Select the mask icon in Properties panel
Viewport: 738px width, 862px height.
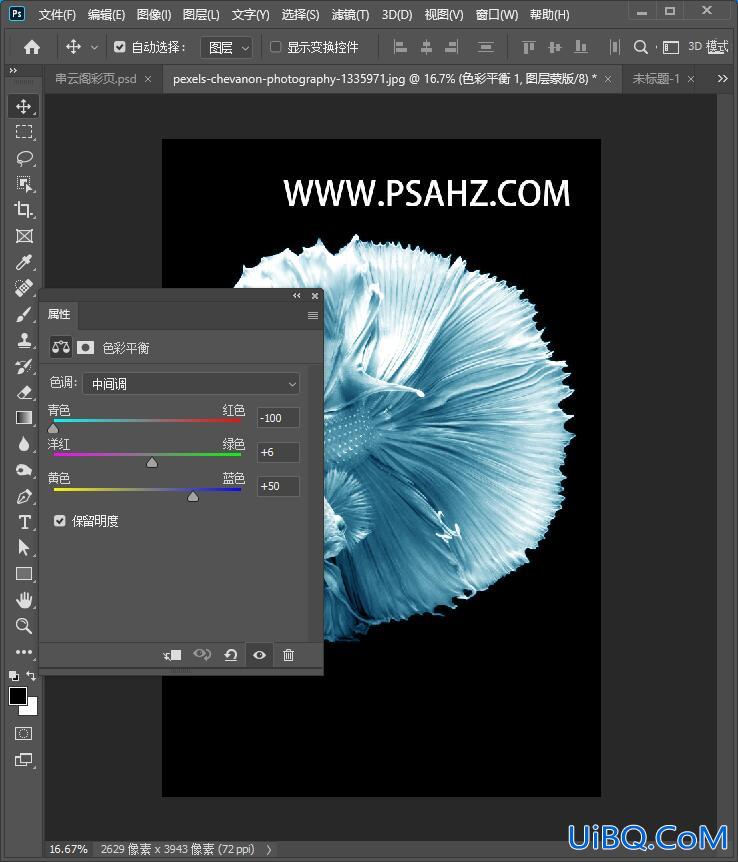(85, 347)
